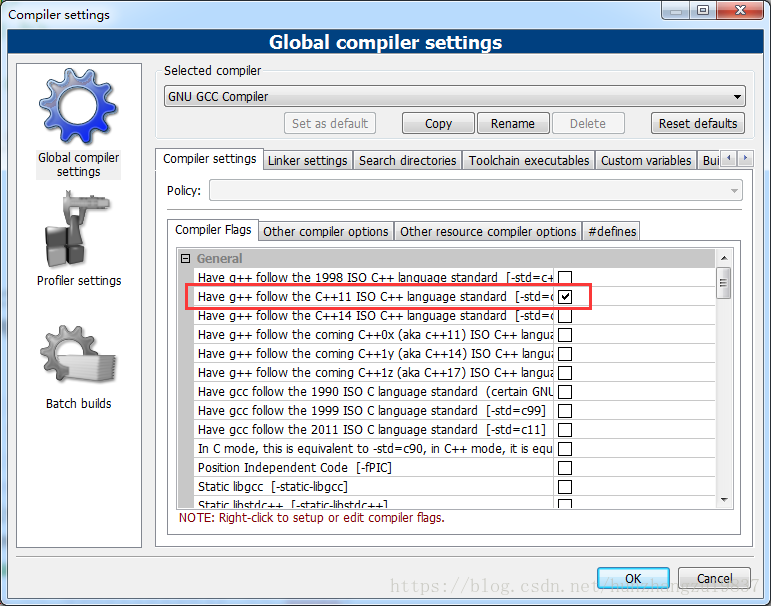Click the Copy compiler button
Screen dimensions: 771x606
pos(438,123)
